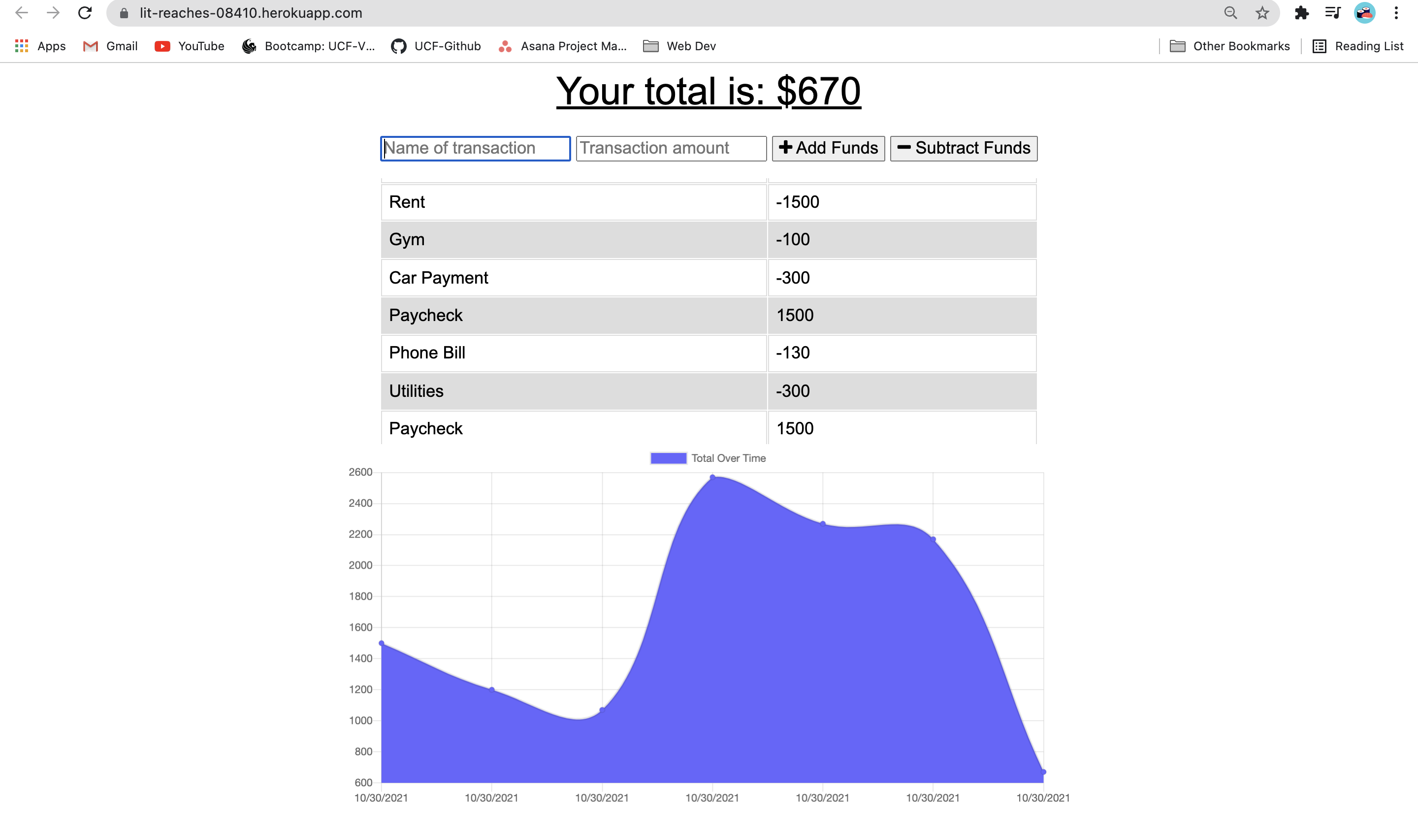The height and width of the screenshot is (840, 1418).
Task: Click the browser profile avatar
Action: 1364,12
